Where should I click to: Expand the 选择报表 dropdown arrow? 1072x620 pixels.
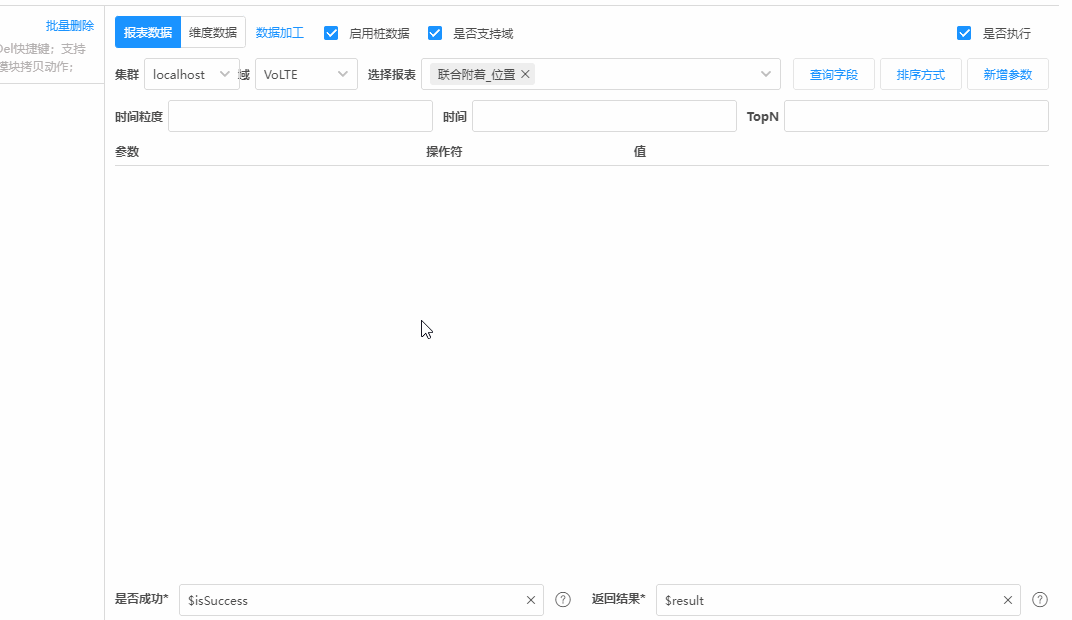pyautogui.click(x=766, y=74)
